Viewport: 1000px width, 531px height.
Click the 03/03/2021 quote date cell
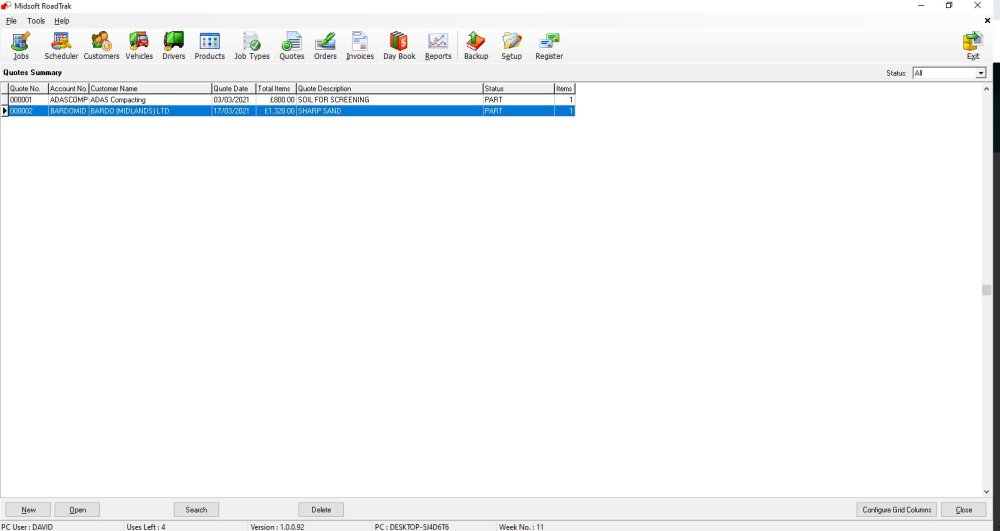click(x=233, y=100)
